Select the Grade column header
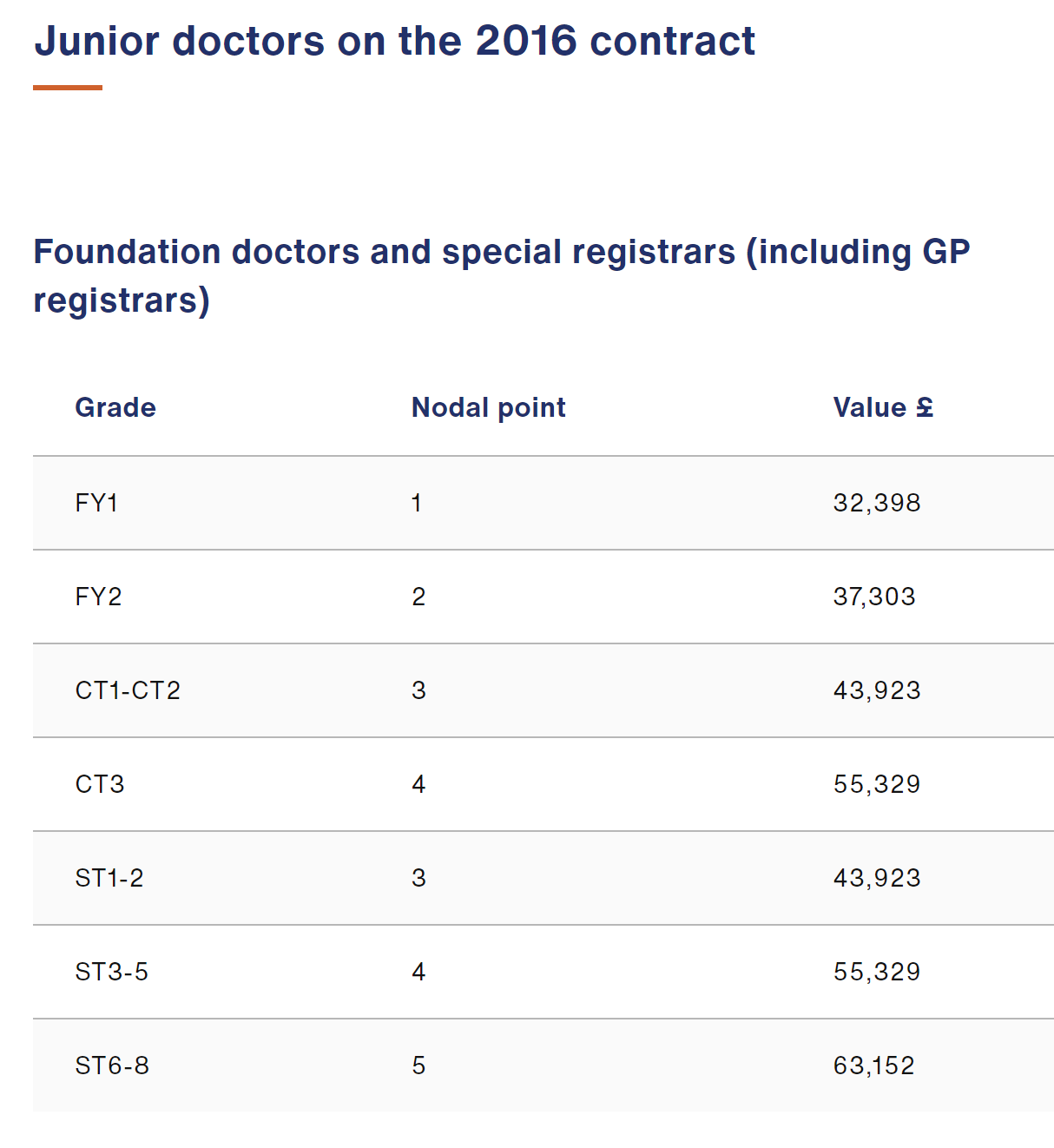This screenshot has height=1148, width=1054. (115, 407)
